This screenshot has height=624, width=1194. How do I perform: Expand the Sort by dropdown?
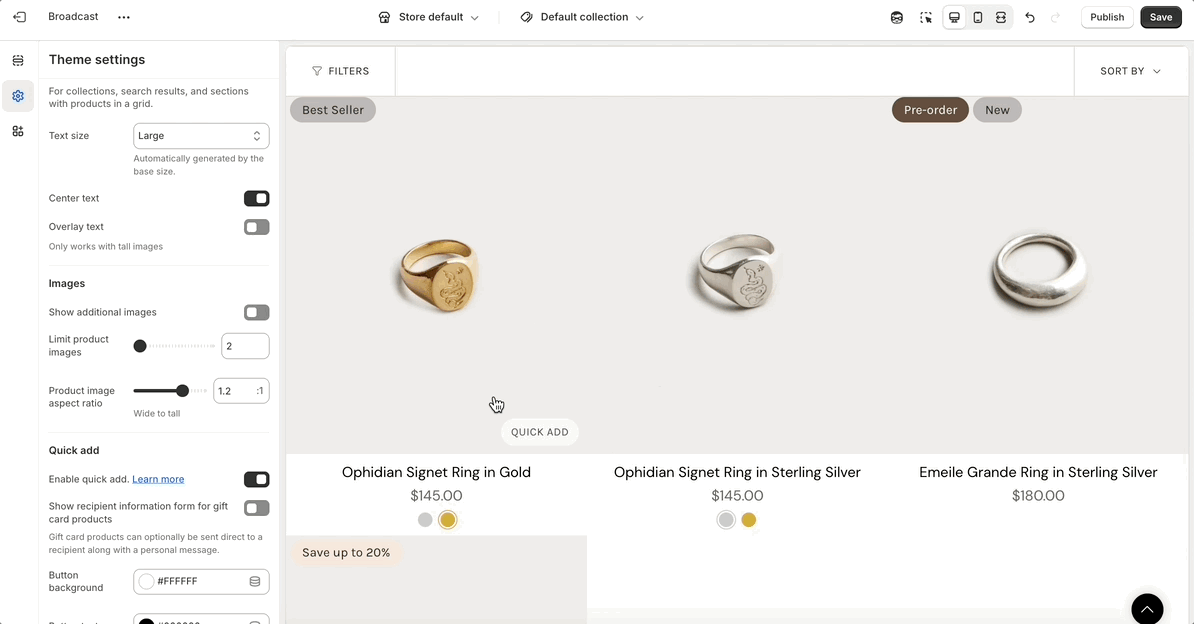click(x=1131, y=71)
